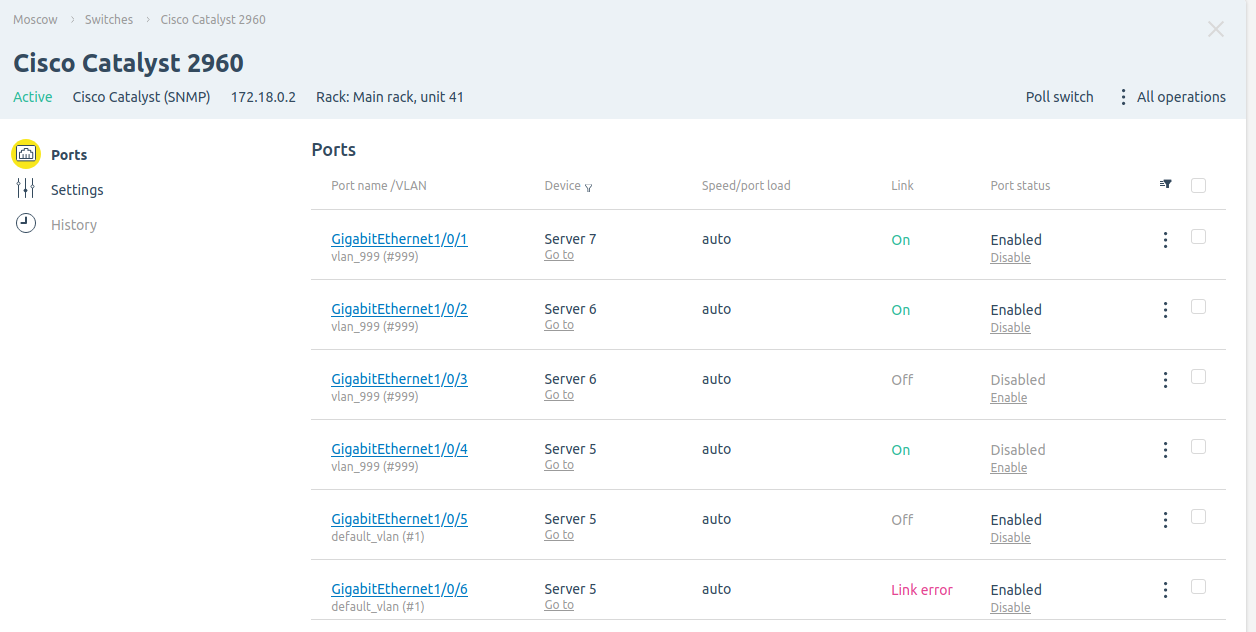Click the vlan_999 (#999) label under port 1/0/1
Viewport: 1256px width, 632px height.
(x=375, y=257)
